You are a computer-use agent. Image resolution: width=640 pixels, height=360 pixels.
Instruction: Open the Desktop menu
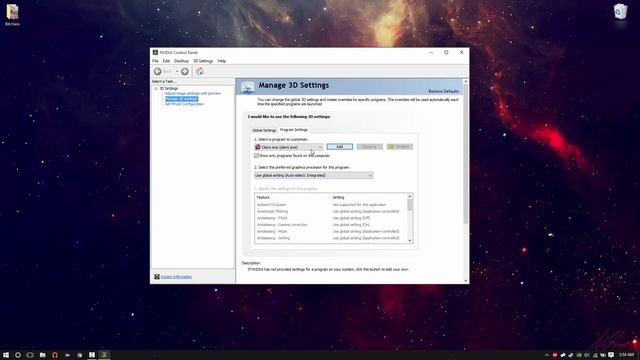[181, 61]
